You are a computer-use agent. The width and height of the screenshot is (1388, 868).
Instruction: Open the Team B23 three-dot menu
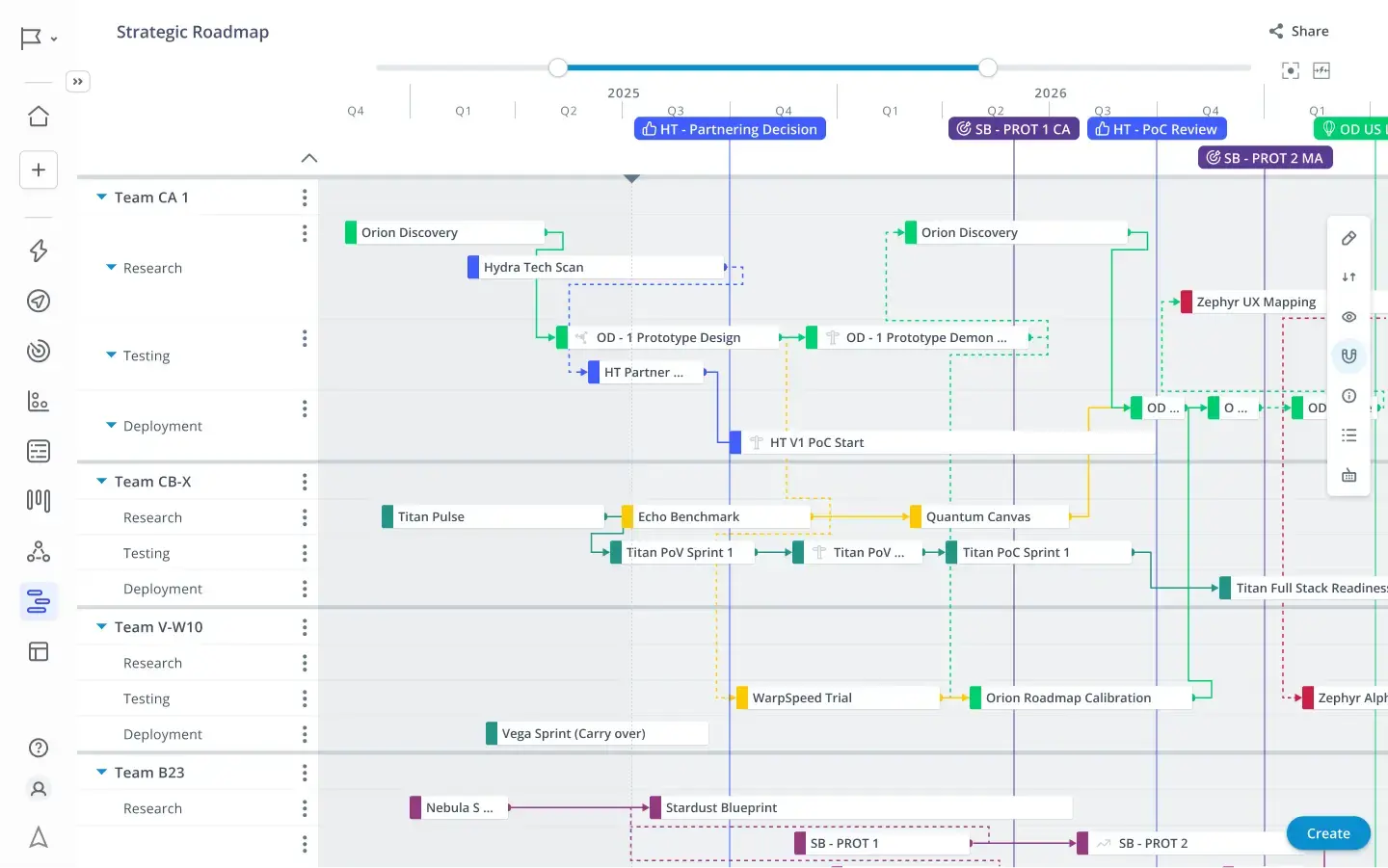pyautogui.click(x=305, y=773)
